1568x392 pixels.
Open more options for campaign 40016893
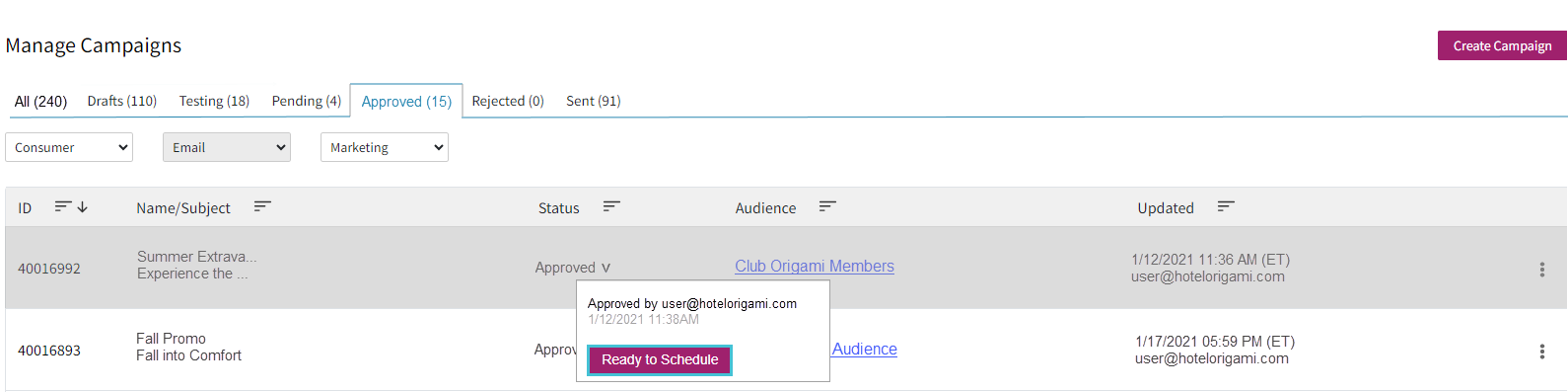[1542, 351]
